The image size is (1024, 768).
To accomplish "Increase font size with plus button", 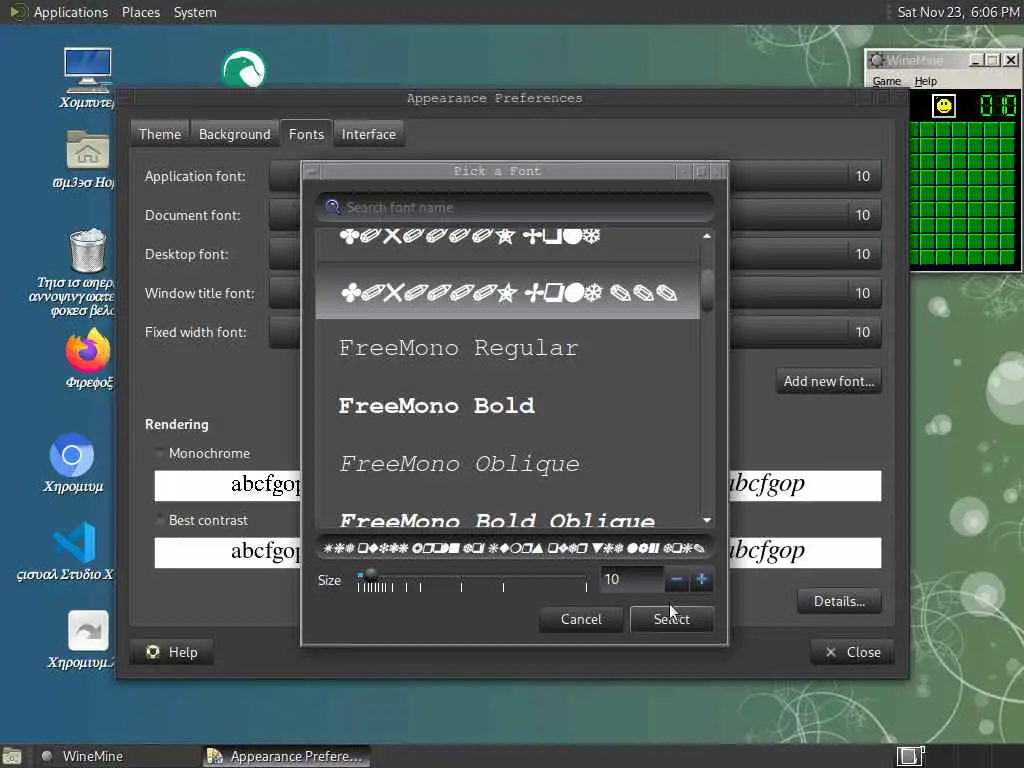I will click(x=701, y=579).
